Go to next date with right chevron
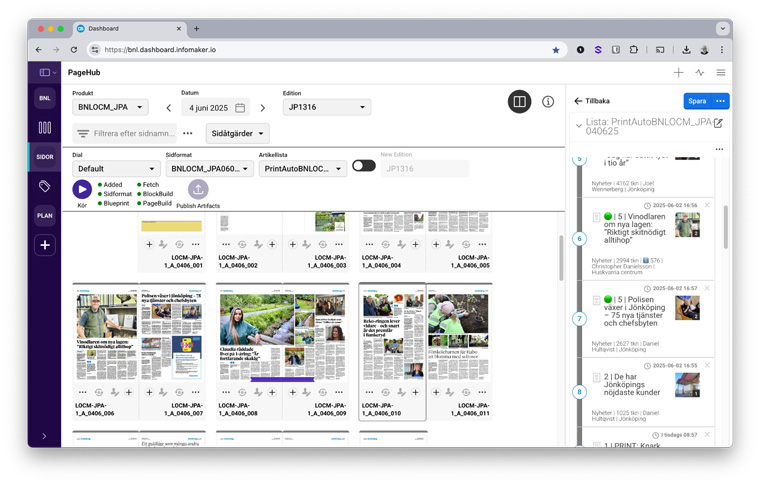Viewport: 760px width, 484px height. click(x=263, y=108)
